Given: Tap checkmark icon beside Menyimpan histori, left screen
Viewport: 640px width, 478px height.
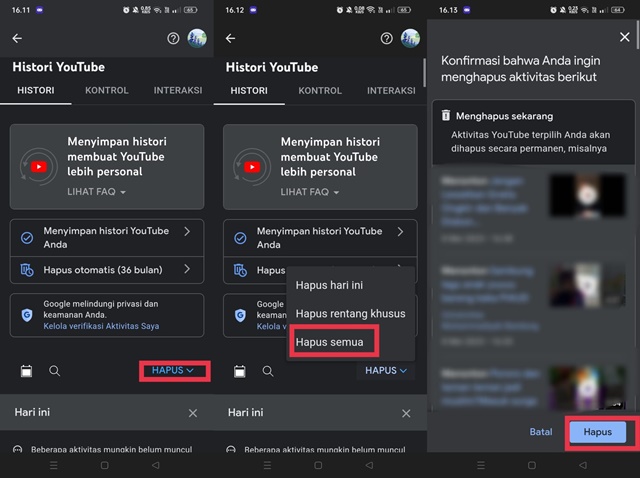Looking at the screenshot, I should coord(27,238).
